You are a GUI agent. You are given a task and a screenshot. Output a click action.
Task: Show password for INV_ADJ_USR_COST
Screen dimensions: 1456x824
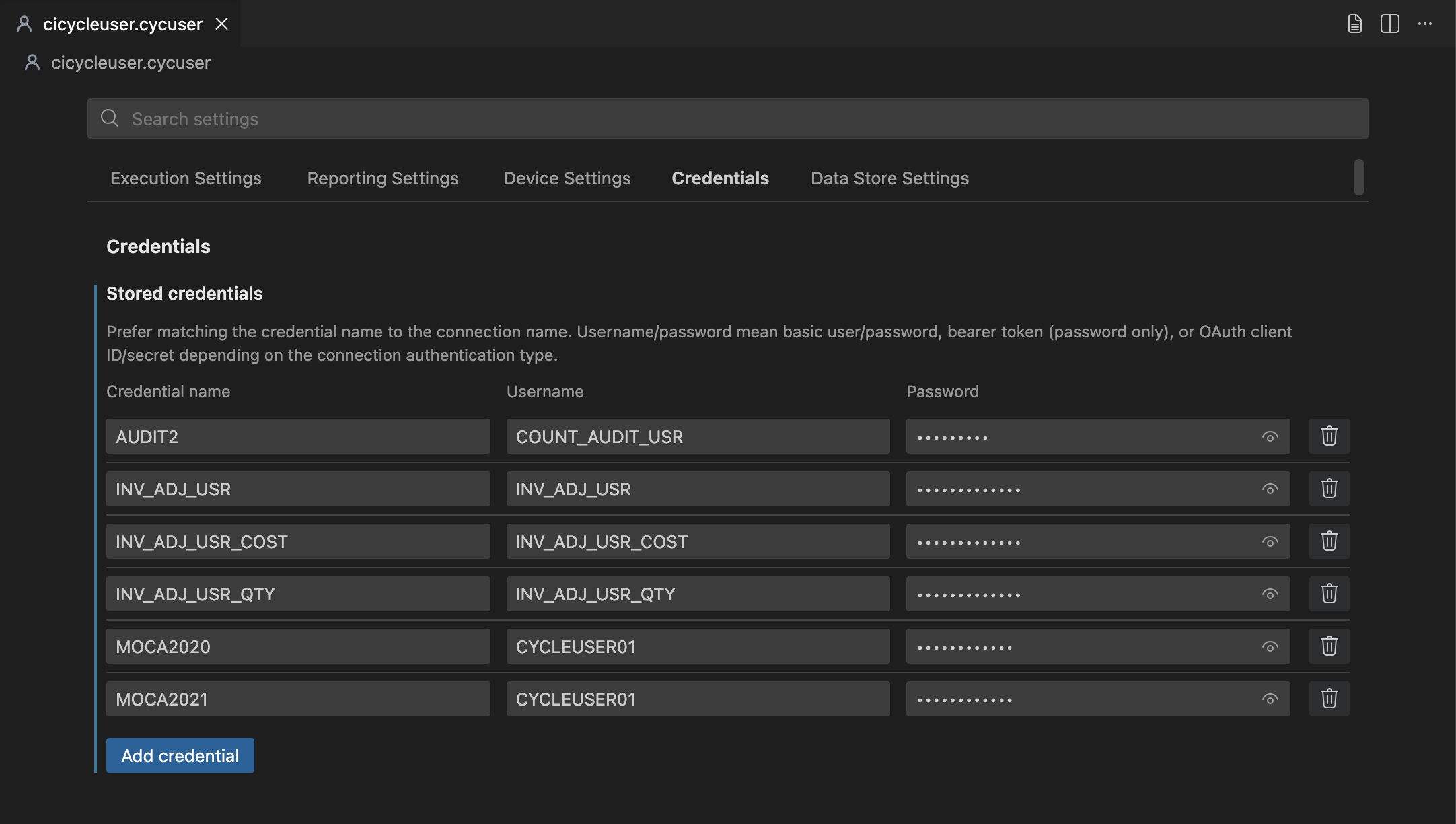pos(1270,542)
